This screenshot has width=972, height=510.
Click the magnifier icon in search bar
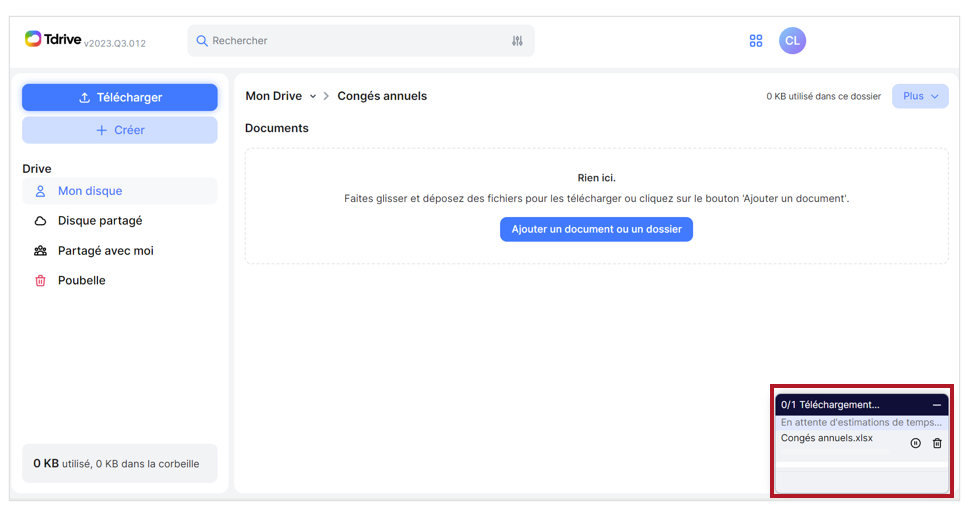[x=201, y=41]
